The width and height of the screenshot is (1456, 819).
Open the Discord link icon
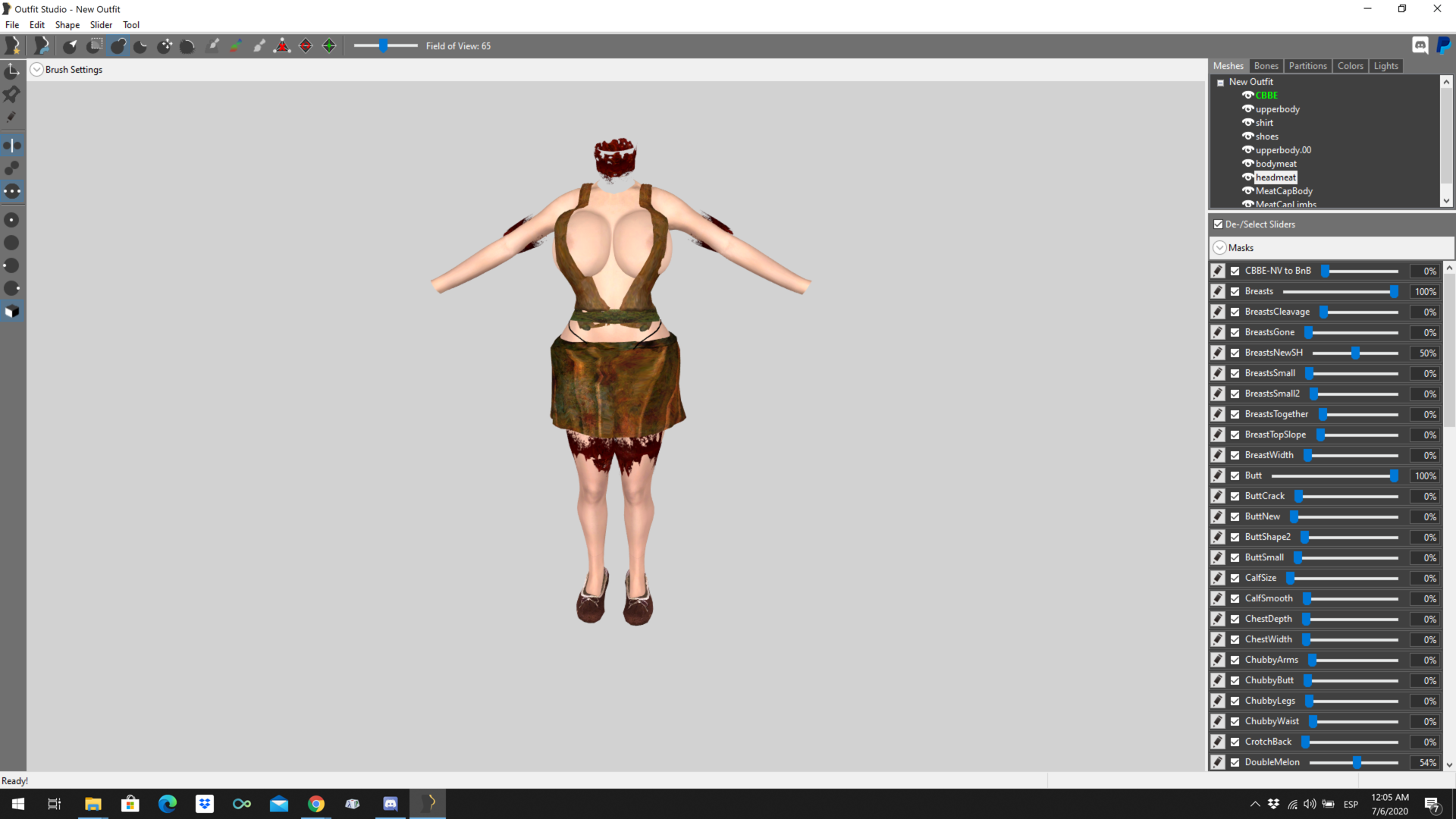pos(1420,45)
